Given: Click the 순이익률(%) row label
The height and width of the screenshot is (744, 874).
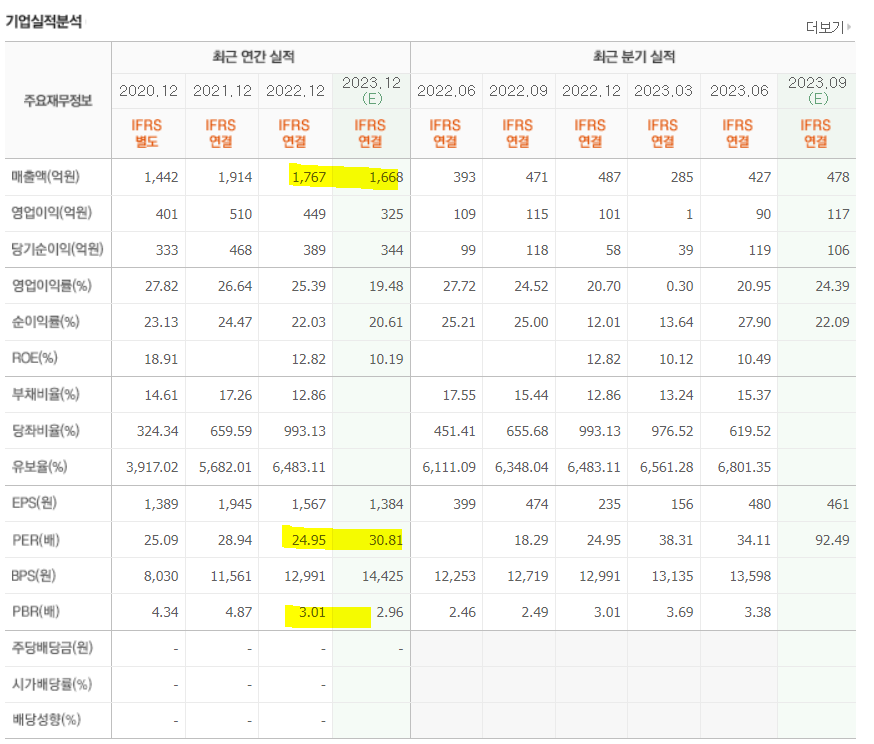Looking at the screenshot, I should (x=46, y=322).
